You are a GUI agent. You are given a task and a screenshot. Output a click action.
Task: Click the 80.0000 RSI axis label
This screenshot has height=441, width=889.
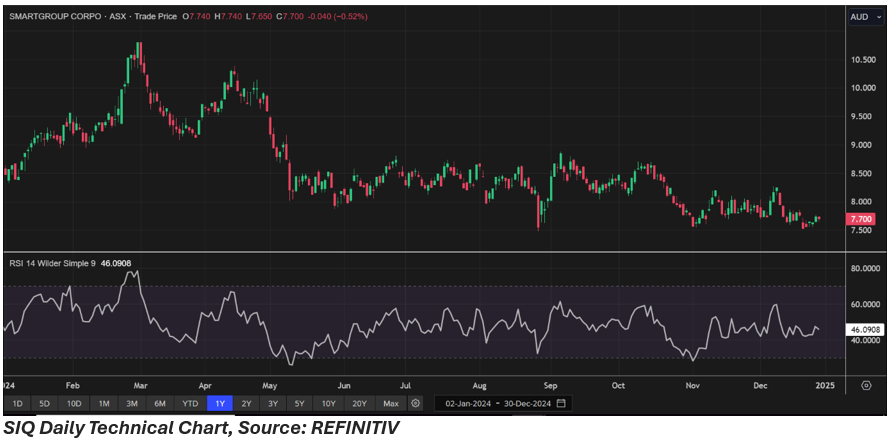(864, 269)
